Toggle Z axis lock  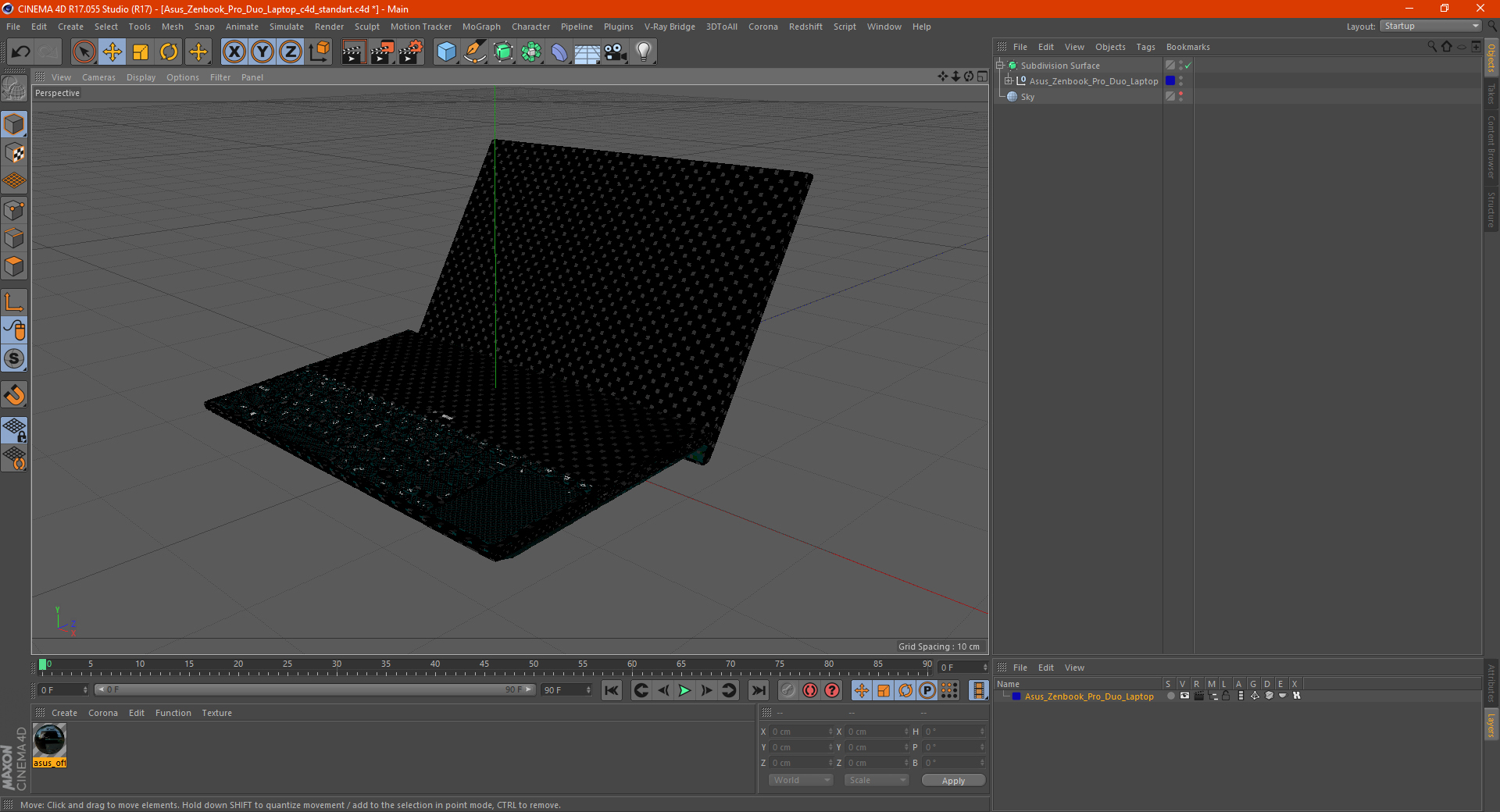(x=291, y=52)
